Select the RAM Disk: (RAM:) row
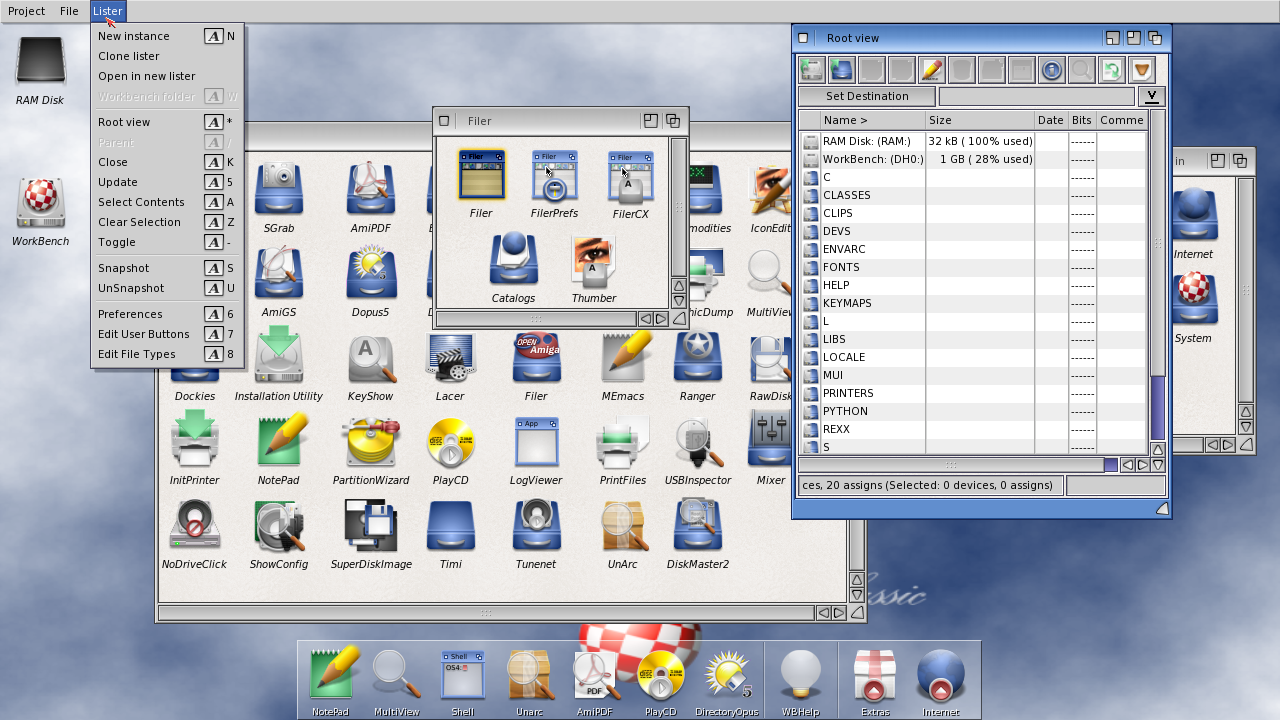The width and height of the screenshot is (1280, 720). click(973, 141)
